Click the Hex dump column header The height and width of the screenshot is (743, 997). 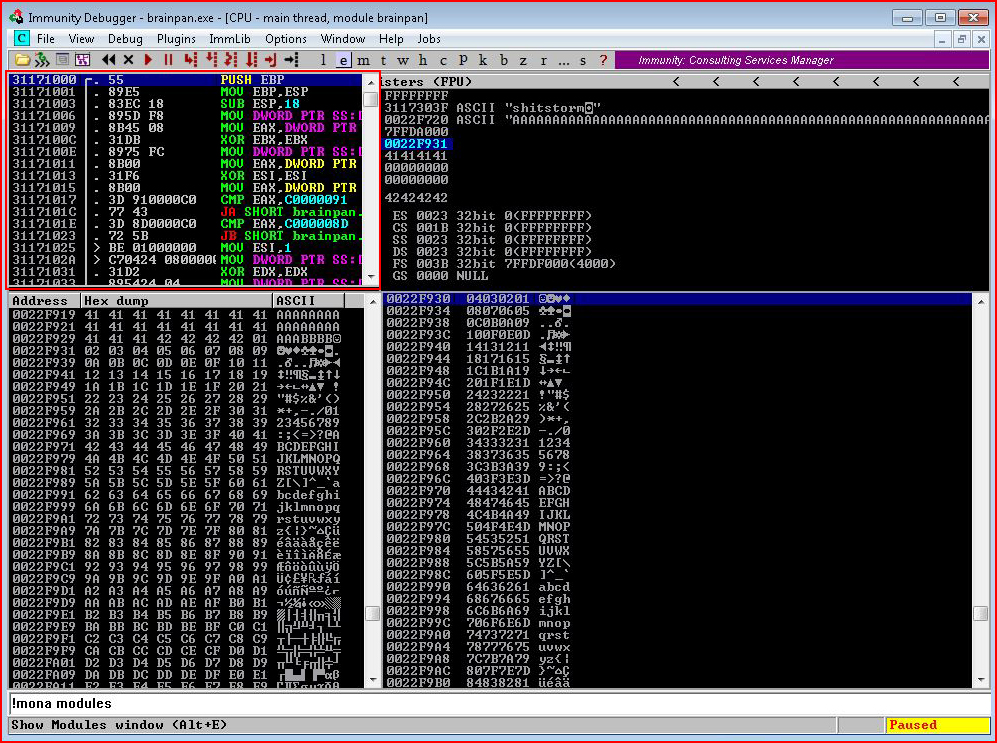(x=177, y=301)
